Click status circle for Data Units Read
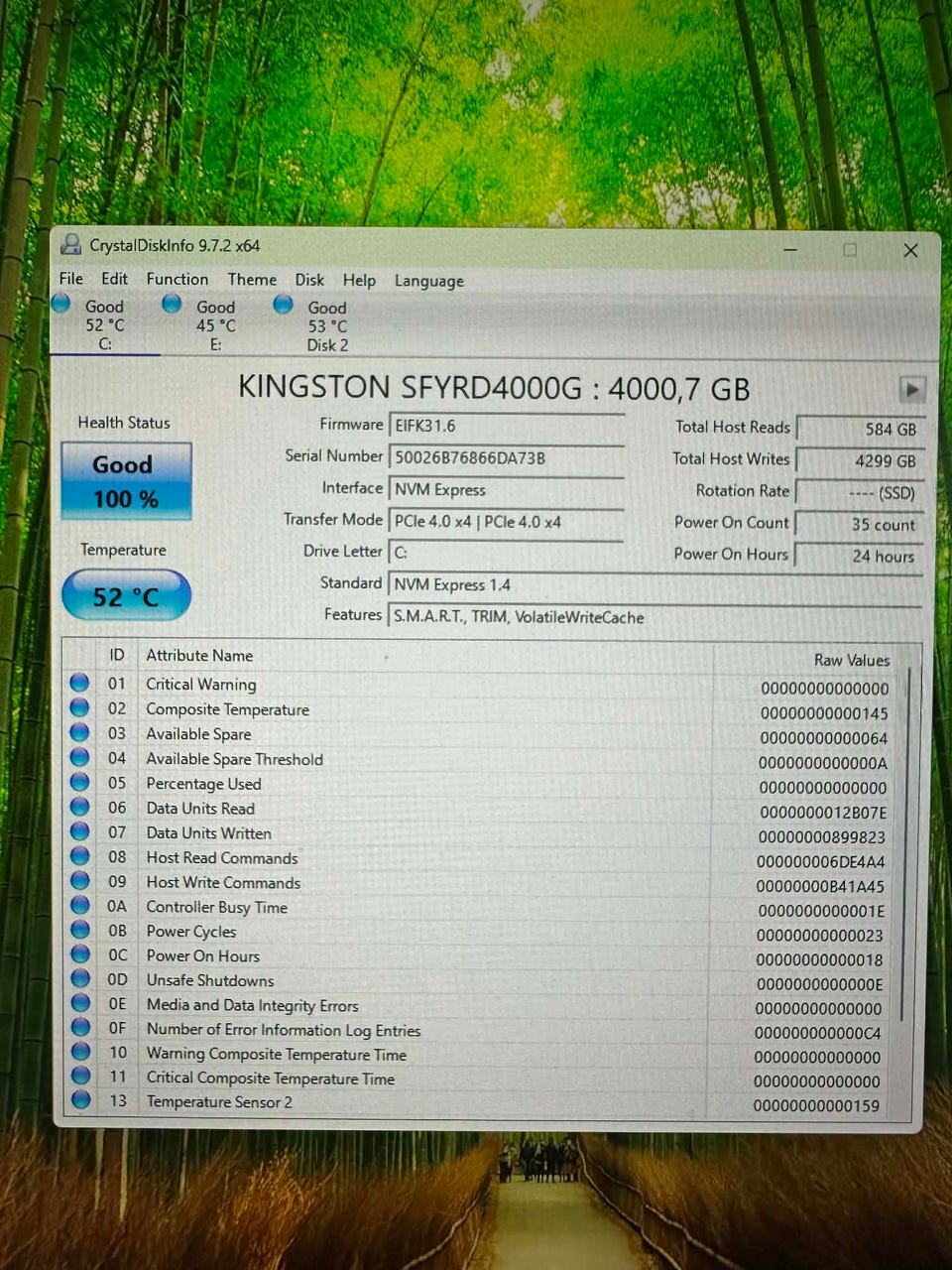952x1270 pixels. 79,807
